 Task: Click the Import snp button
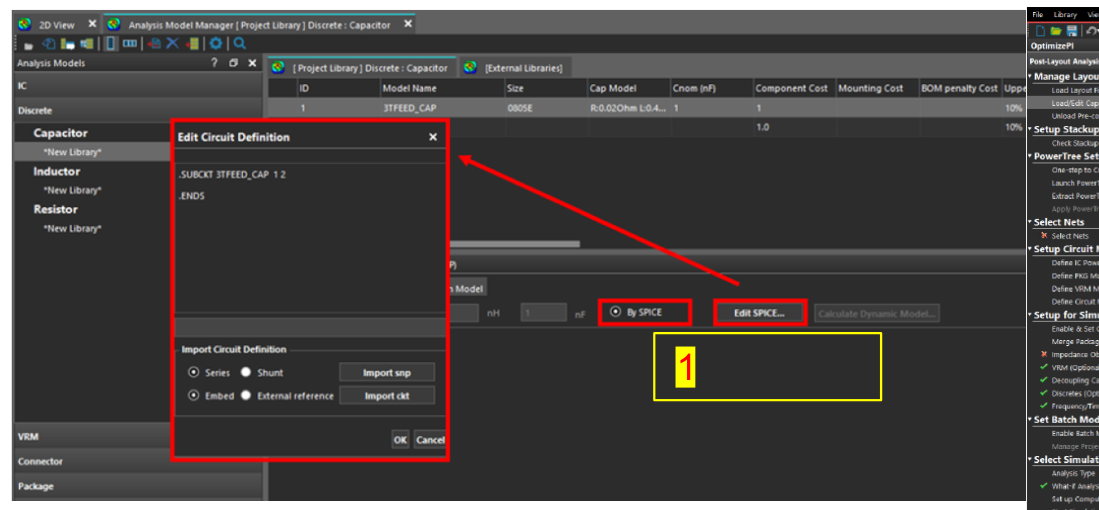pos(387,373)
